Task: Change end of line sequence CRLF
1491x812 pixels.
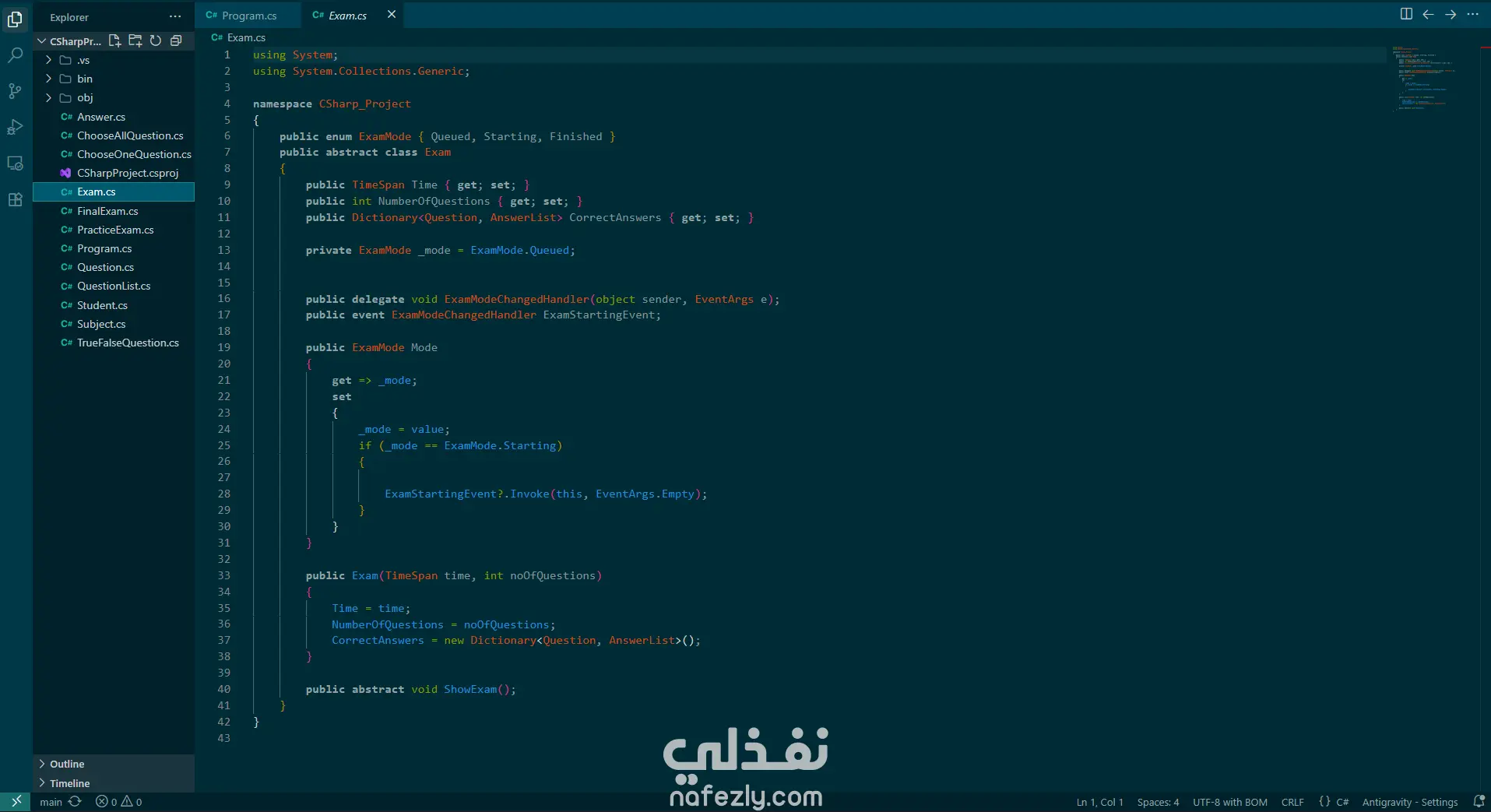Action: 1292,802
